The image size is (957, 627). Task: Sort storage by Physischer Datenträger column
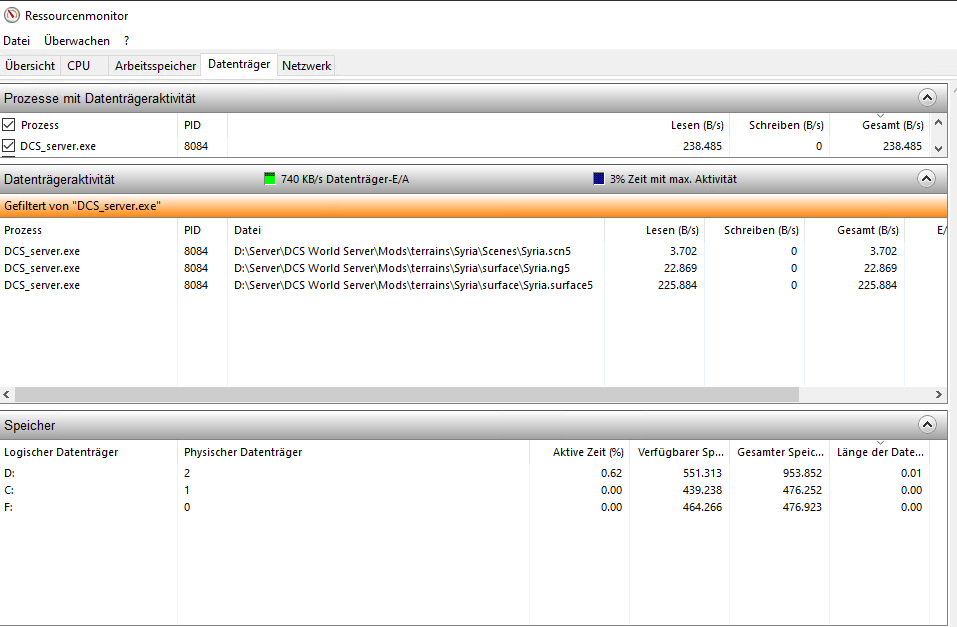[243, 452]
